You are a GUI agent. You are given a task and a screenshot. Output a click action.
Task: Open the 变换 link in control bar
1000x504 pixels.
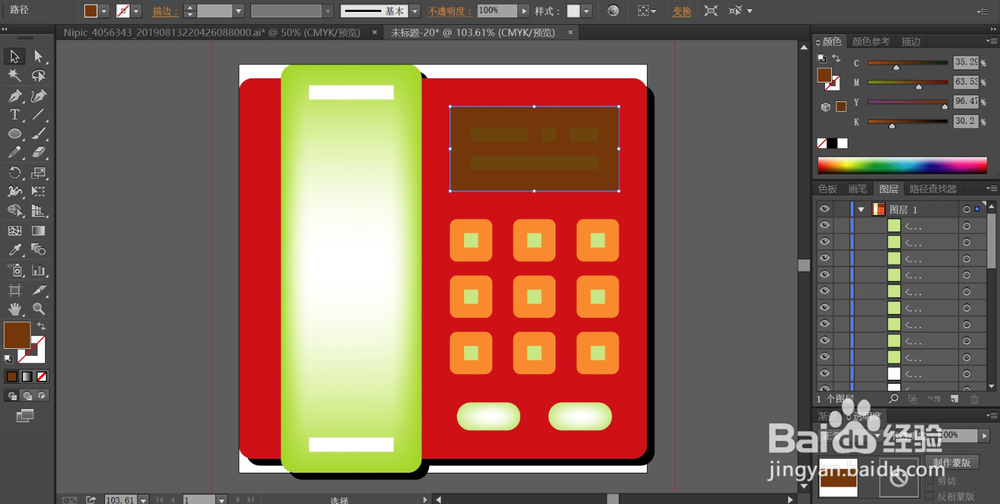682,11
